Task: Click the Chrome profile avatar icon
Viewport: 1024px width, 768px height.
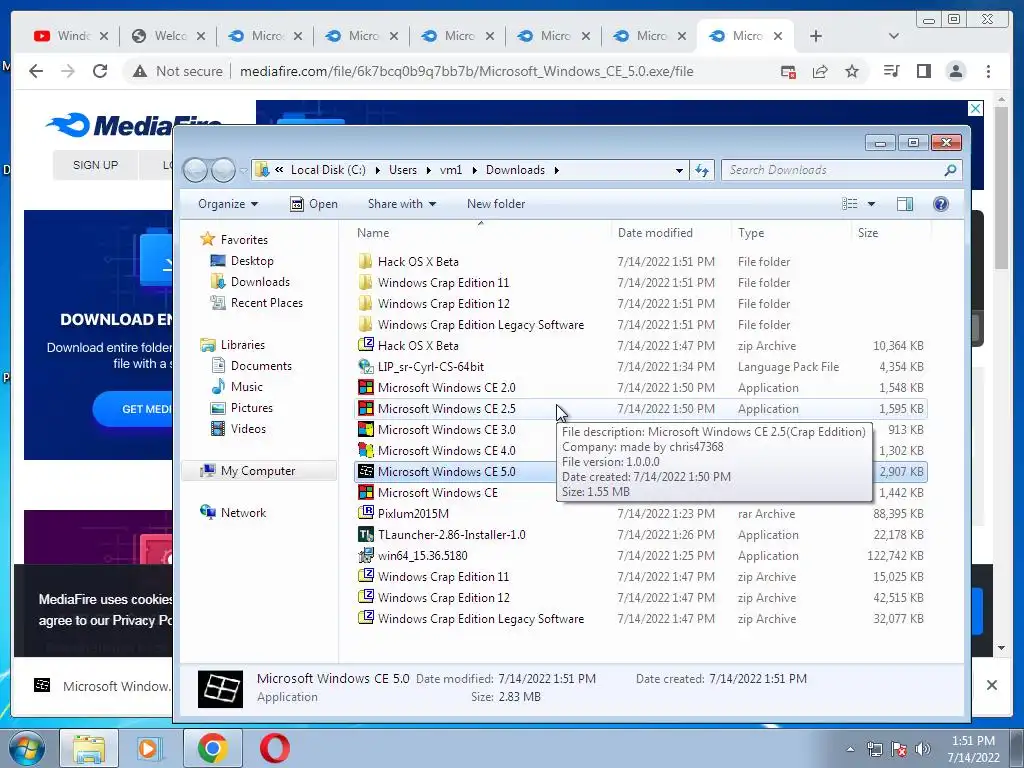Action: click(955, 71)
